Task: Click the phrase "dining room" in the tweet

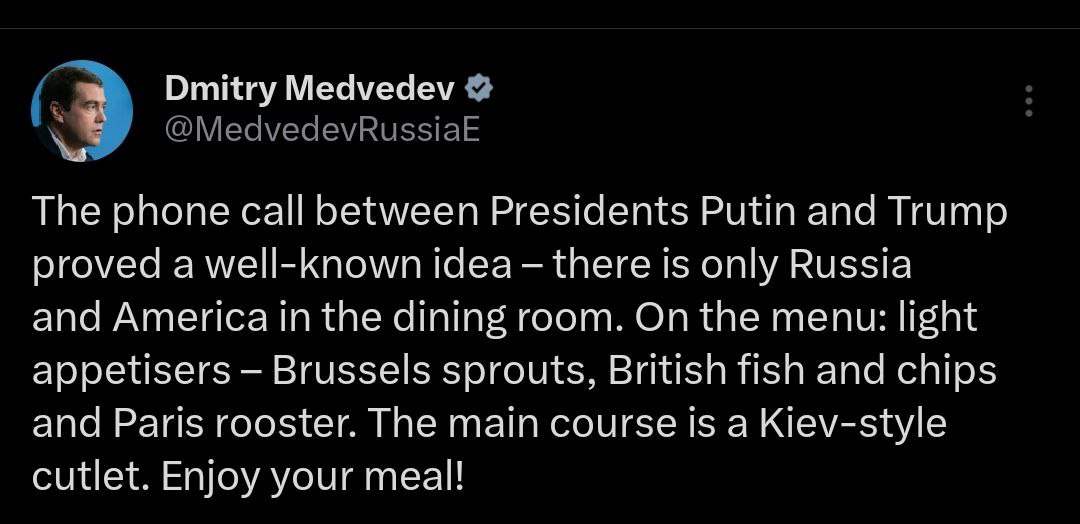Action: [520, 318]
